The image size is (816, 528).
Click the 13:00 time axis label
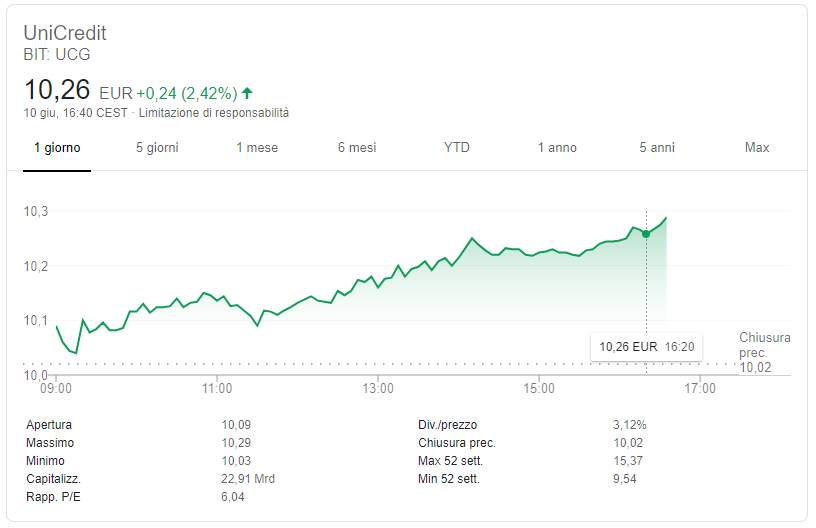click(378, 389)
